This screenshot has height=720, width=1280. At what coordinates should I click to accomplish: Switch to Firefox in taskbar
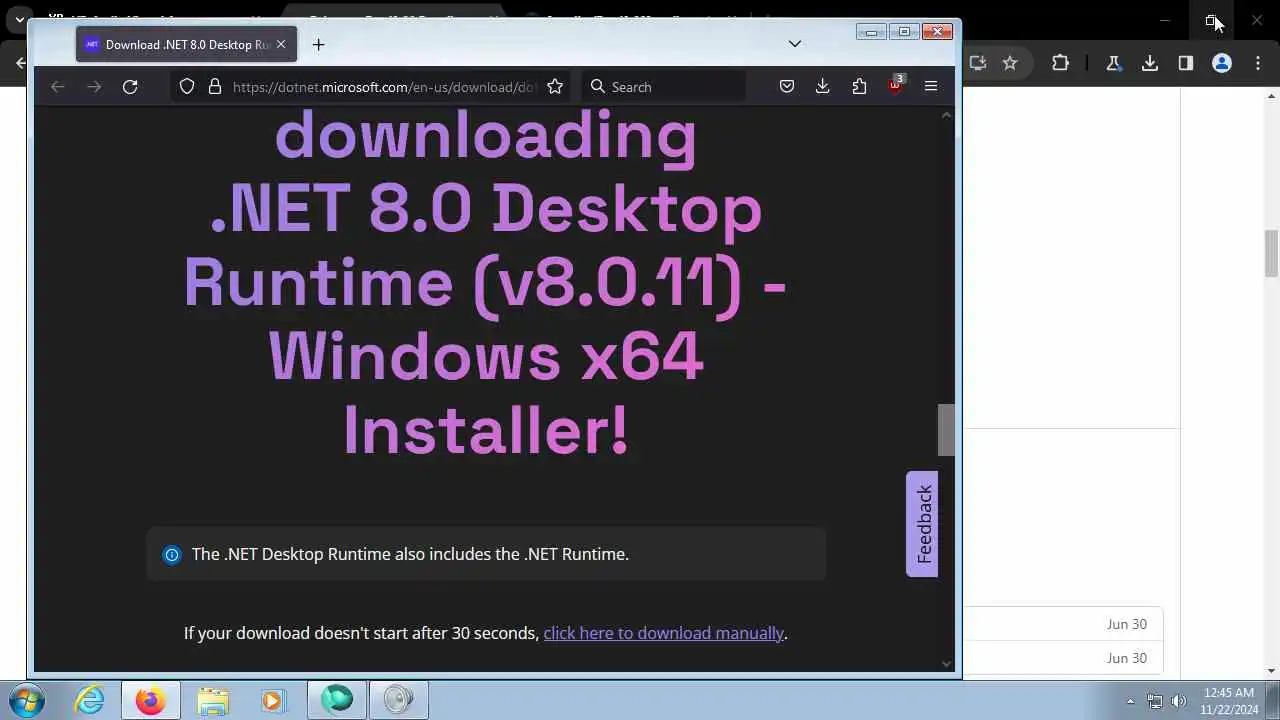pyautogui.click(x=151, y=700)
